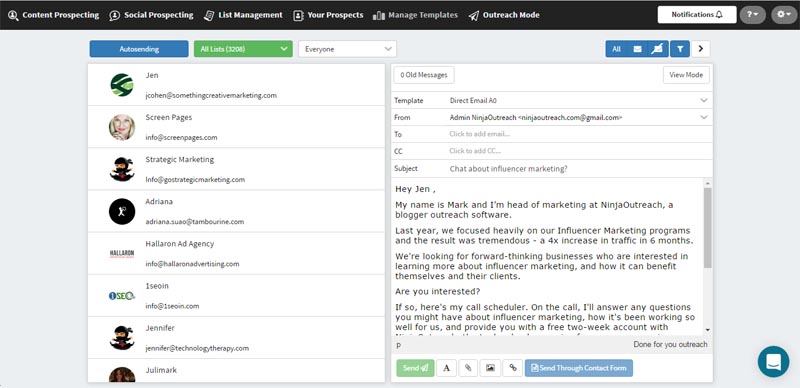This screenshot has width=800, height=388.
Task: Select Hallaron Ad Agency prospect
Action: point(236,254)
